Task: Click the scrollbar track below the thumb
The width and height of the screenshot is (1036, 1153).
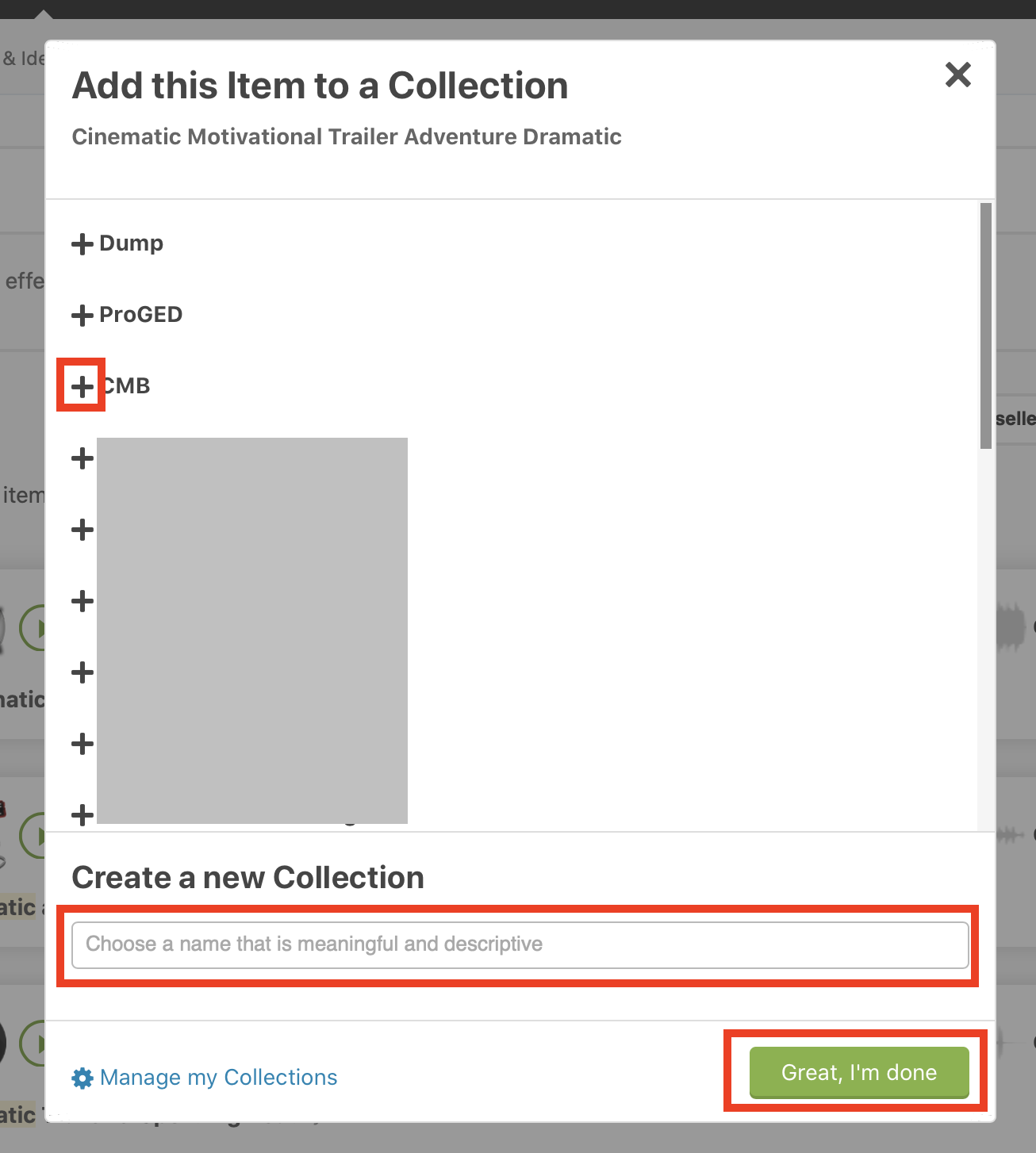Action: coord(985,634)
